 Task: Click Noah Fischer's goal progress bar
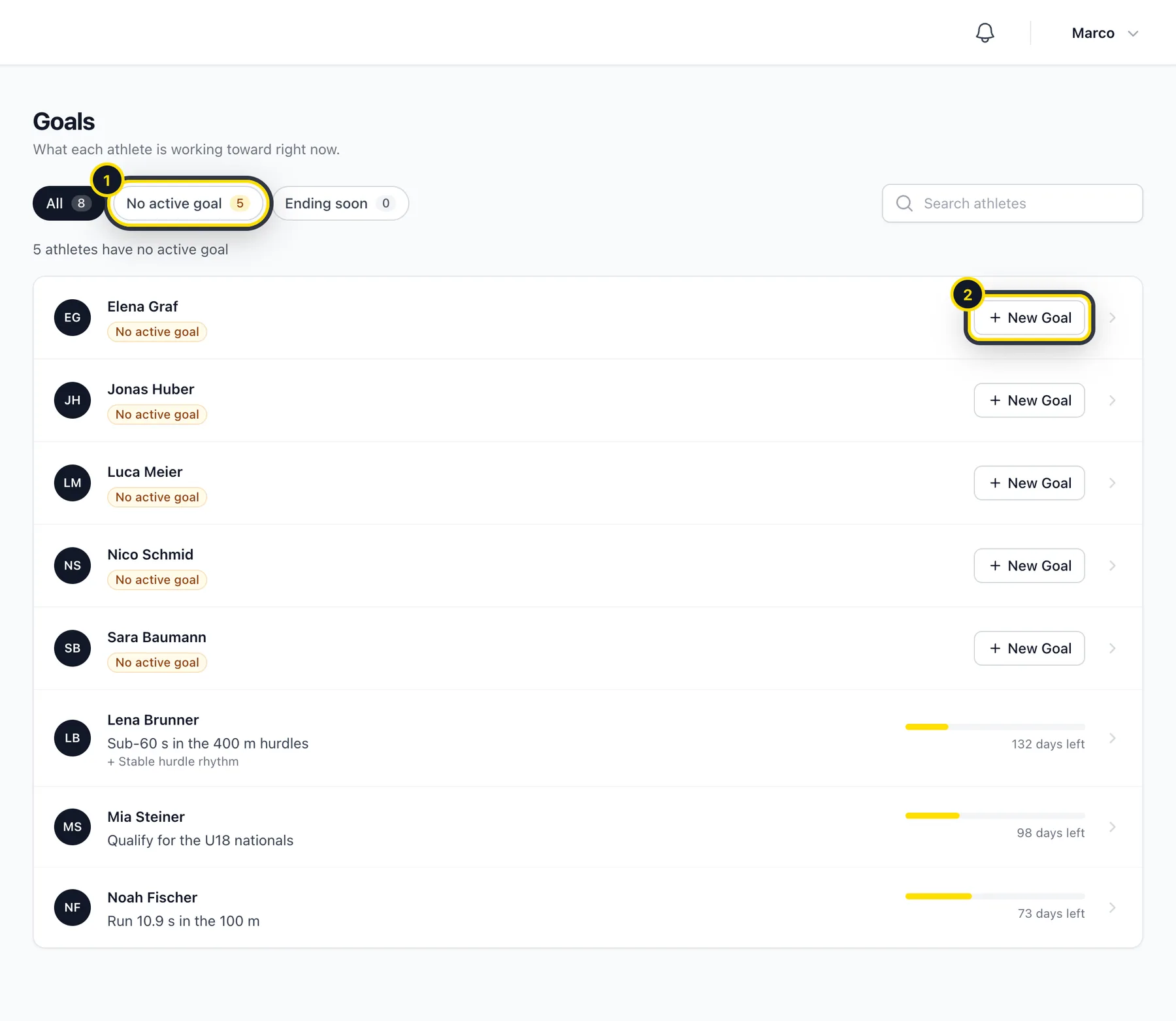(995, 896)
